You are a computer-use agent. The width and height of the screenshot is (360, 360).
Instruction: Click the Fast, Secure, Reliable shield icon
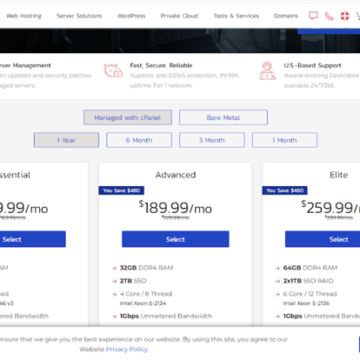pyautogui.click(x=113, y=70)
